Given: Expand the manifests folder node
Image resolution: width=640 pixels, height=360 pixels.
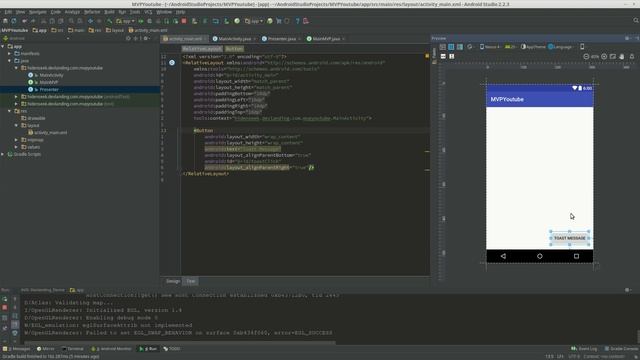Looking at the screenshot, I should pyautogui.click(x=9, y=53).
